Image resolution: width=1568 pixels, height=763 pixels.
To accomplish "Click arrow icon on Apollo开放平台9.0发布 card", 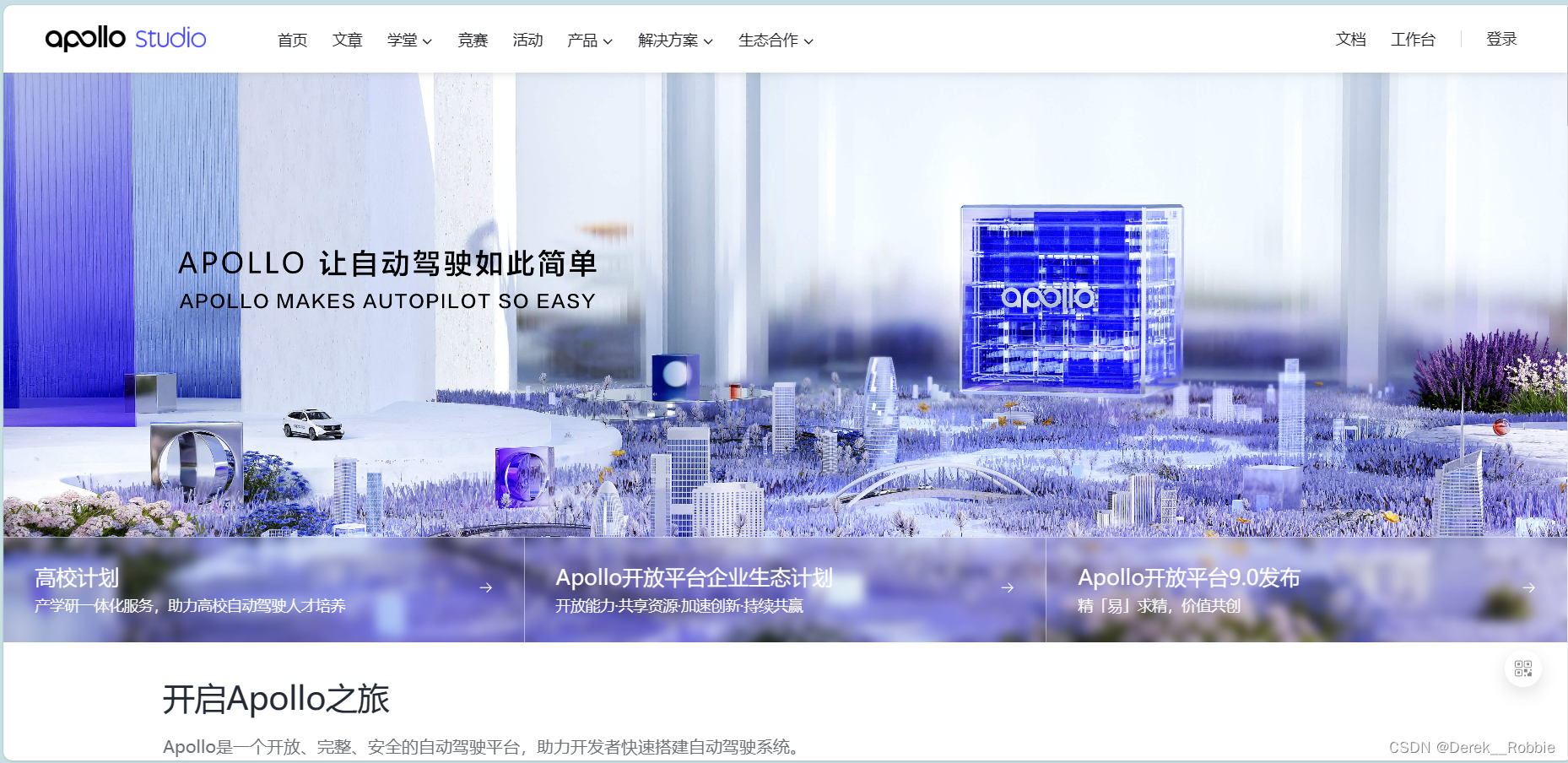I will [1529, 587].
